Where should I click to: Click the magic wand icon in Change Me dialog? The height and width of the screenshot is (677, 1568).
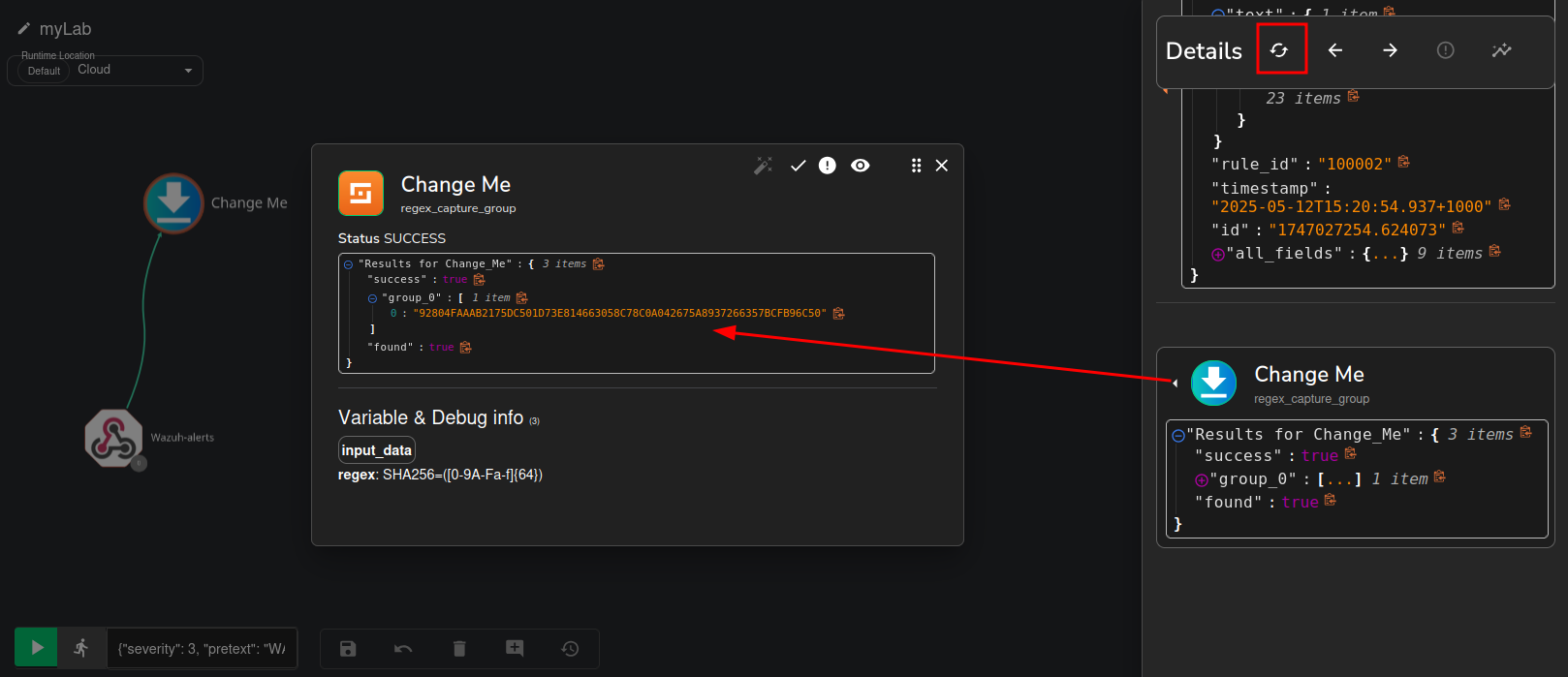coord(764,166)
